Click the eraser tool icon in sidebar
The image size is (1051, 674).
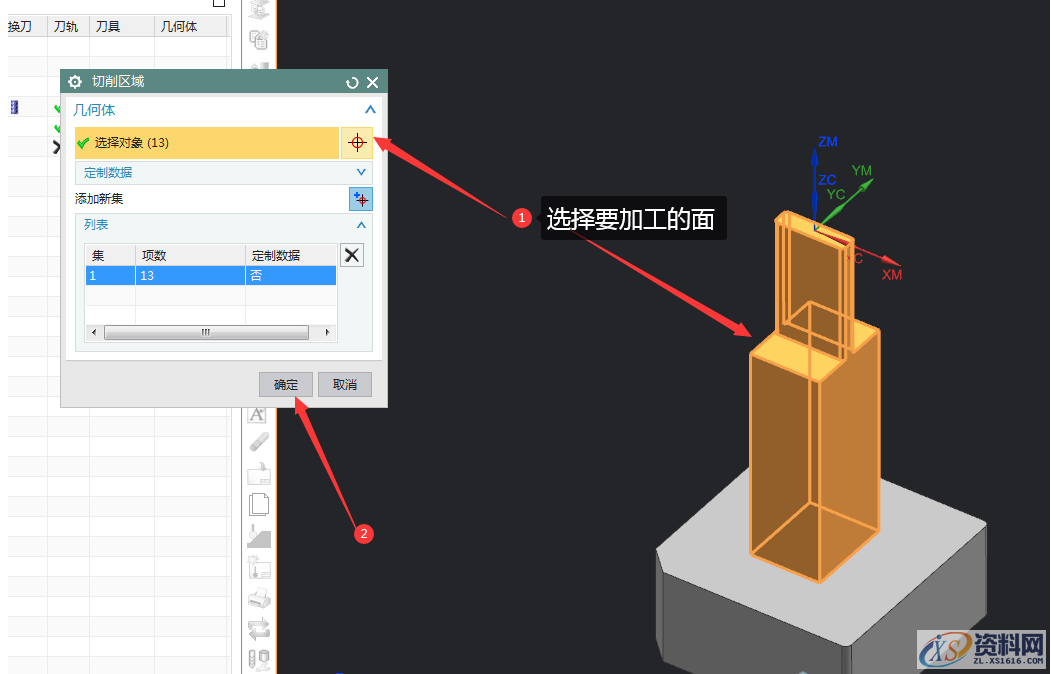257,443
